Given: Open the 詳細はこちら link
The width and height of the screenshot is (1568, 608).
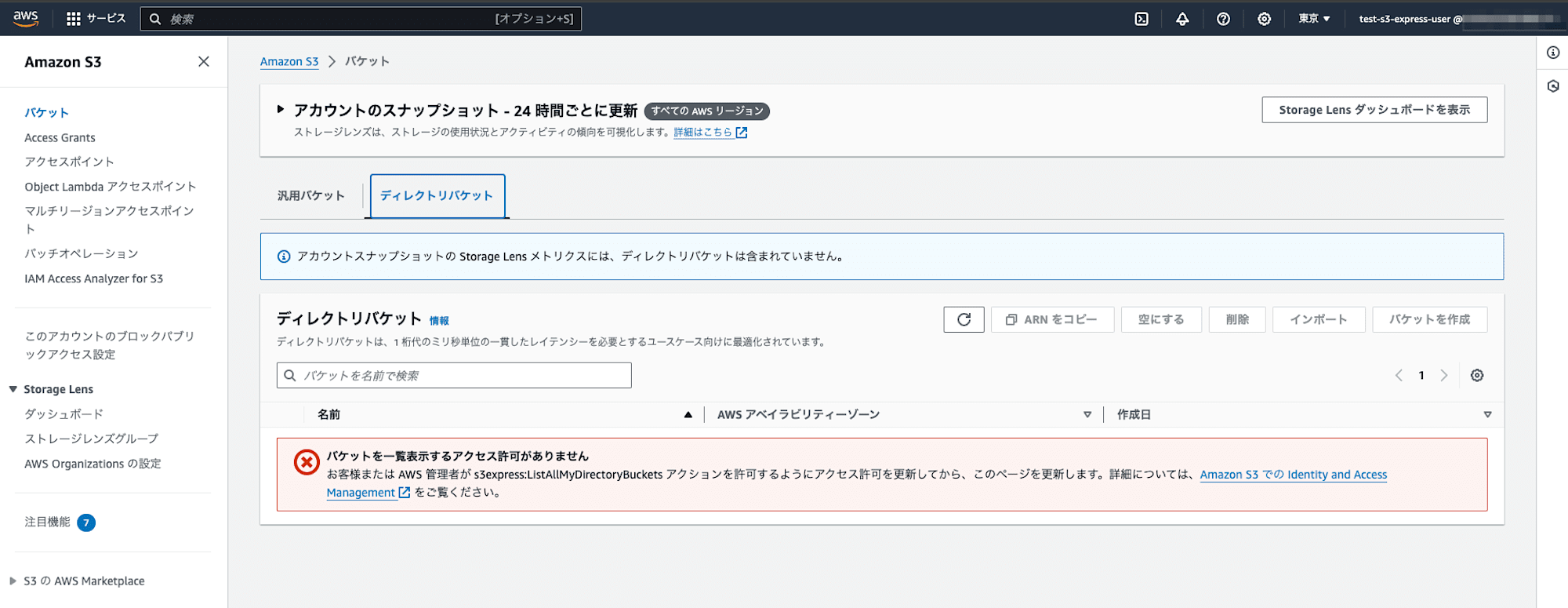Looking at the screenshot, I should 703,133.
